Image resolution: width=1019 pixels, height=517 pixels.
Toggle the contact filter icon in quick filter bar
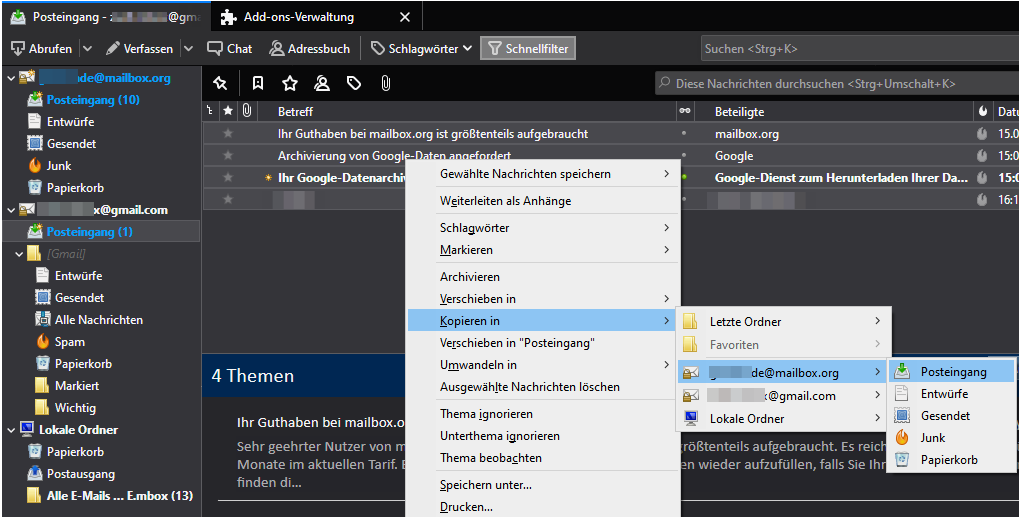coord(322,83)
